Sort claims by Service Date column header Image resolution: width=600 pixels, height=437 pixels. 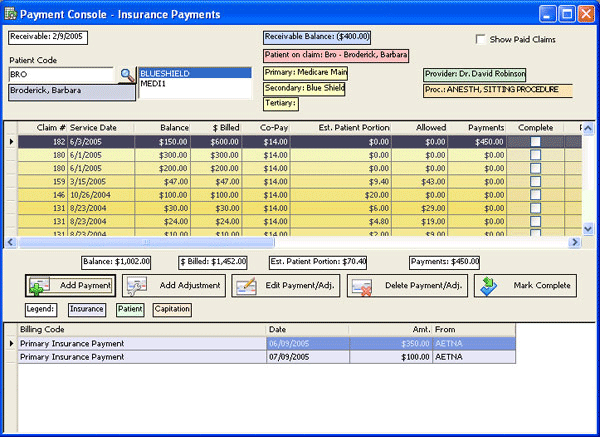[94, 128]
